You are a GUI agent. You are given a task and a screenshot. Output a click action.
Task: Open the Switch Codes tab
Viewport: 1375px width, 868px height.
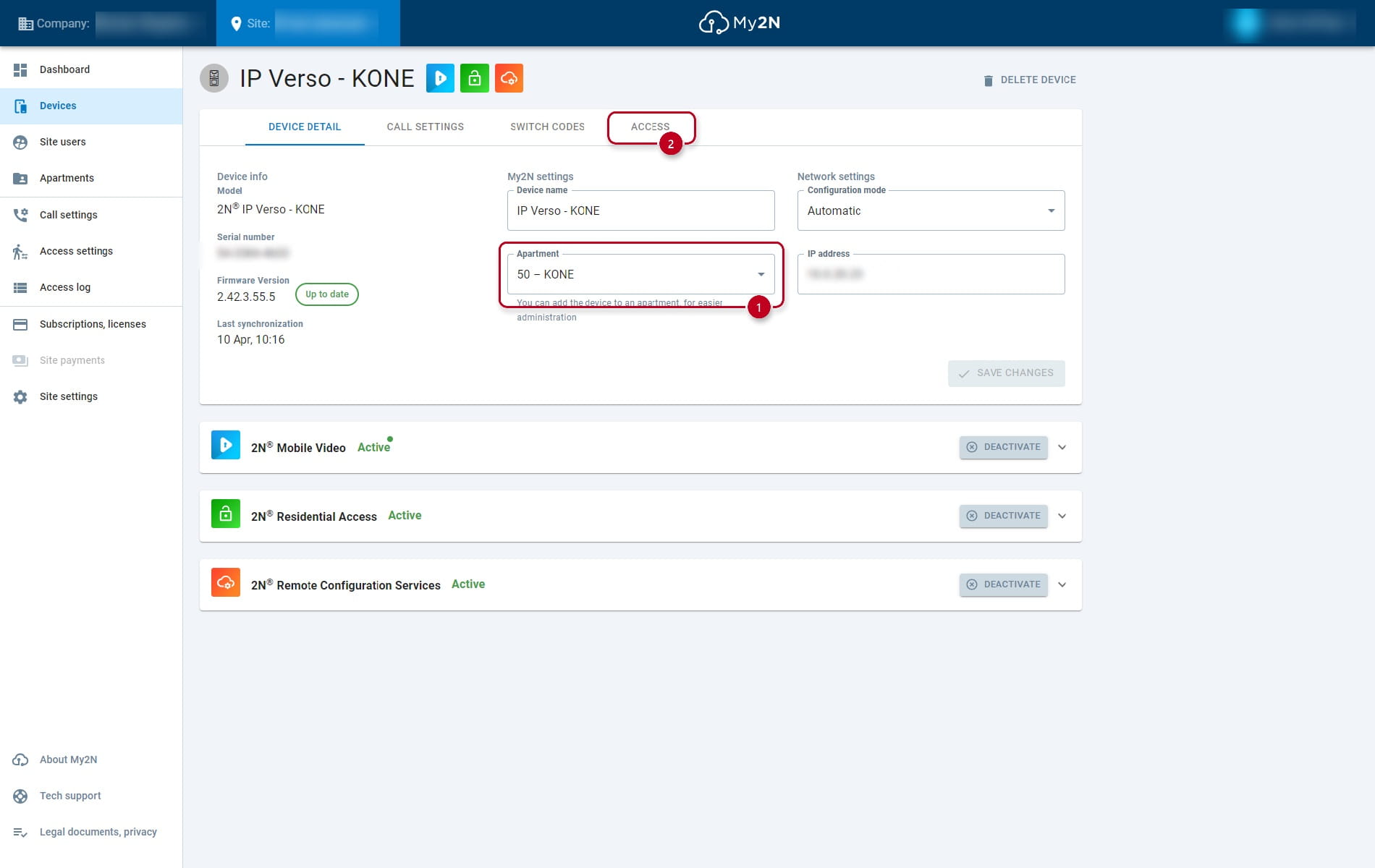point(547,127)
